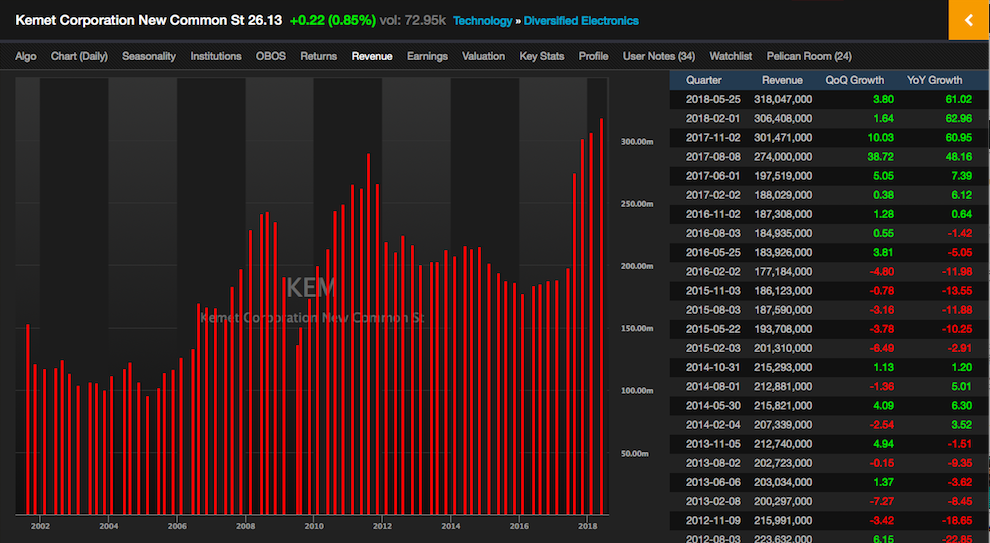Follow the Diversified Electronics industry link
Viewport: 990px width, 543px height.
tap(581, 21)
